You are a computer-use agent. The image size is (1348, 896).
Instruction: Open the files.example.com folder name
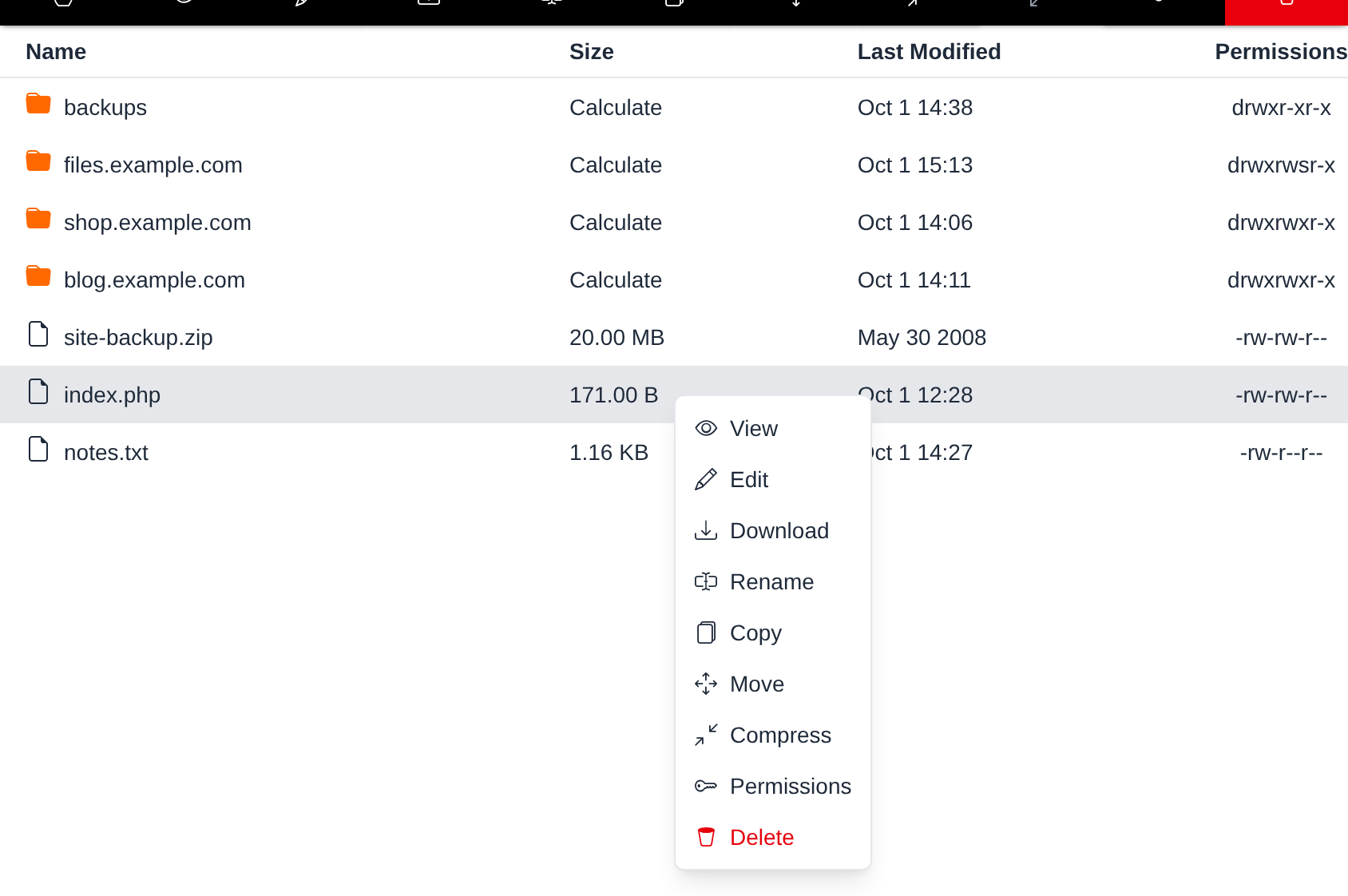[153, 165]
